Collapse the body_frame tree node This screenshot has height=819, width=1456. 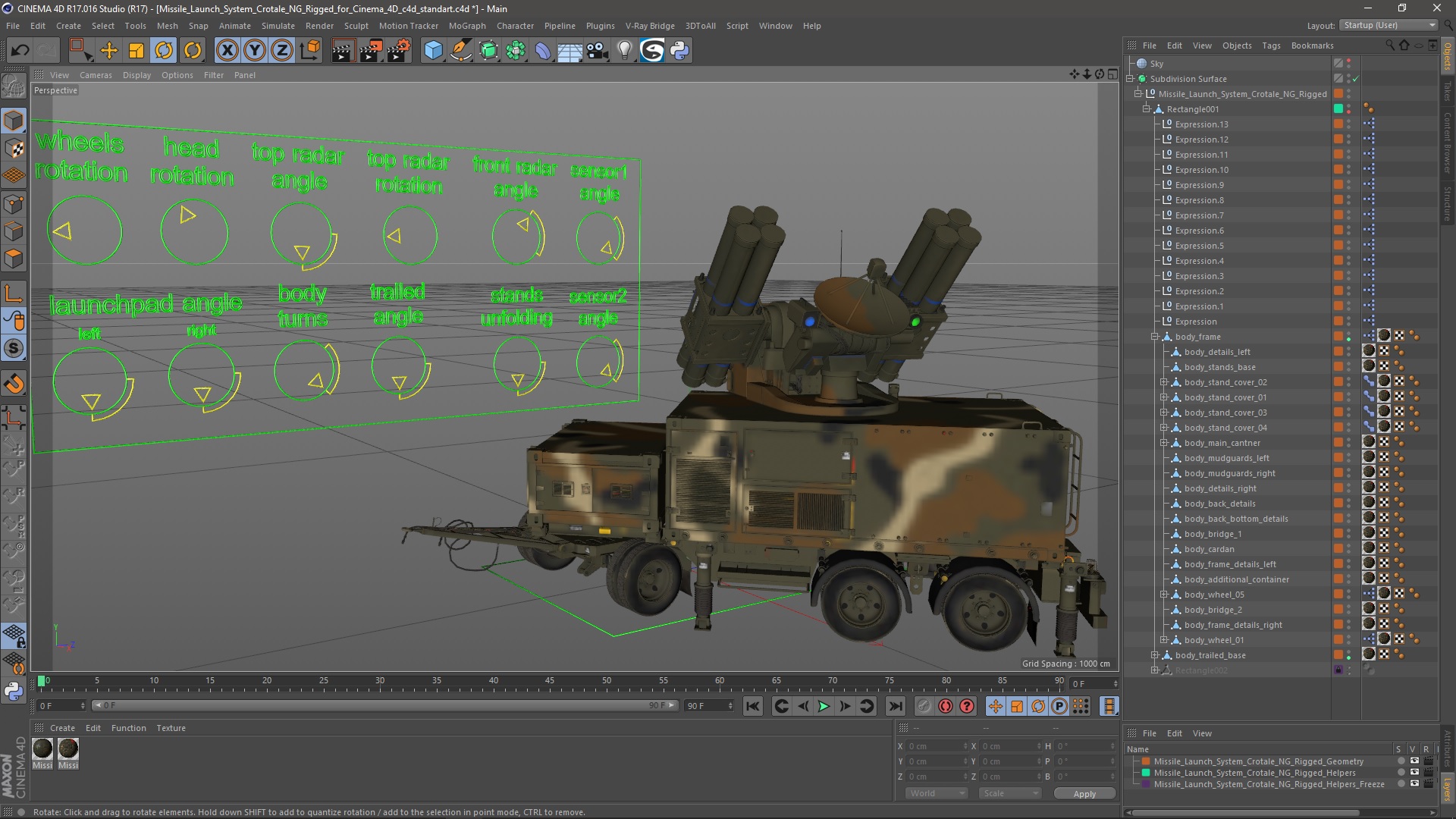(1155, 337)
